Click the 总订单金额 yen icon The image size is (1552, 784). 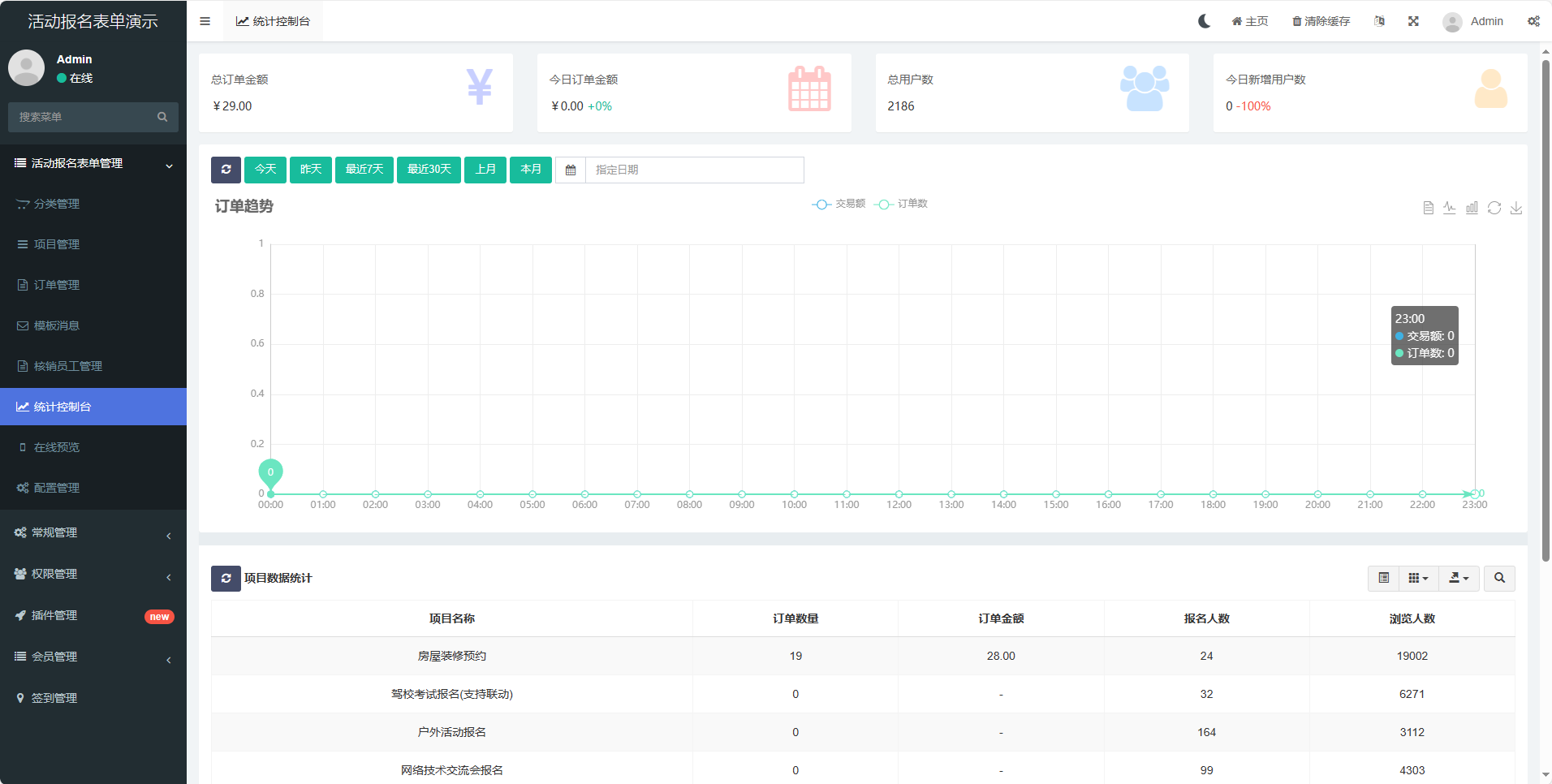click(480, 87)
